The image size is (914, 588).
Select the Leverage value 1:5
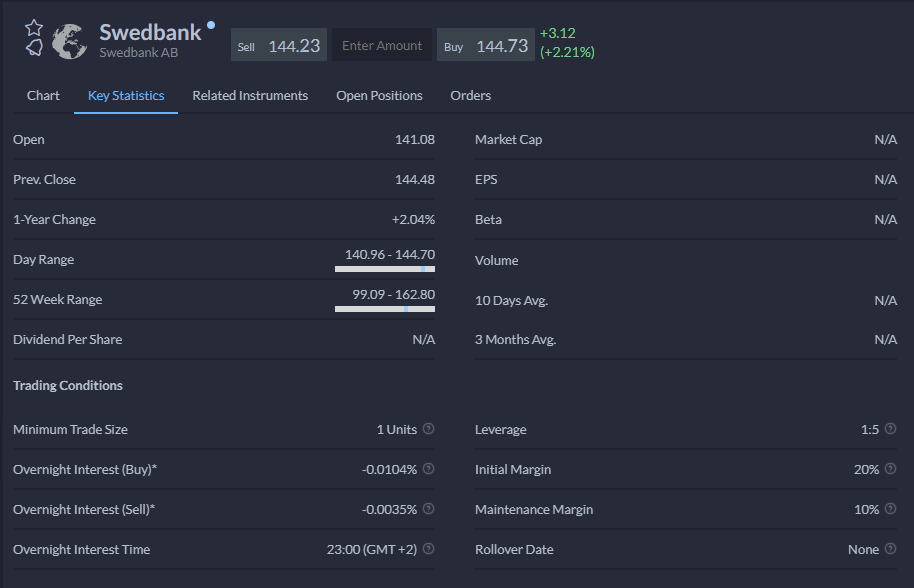(870, 429)
